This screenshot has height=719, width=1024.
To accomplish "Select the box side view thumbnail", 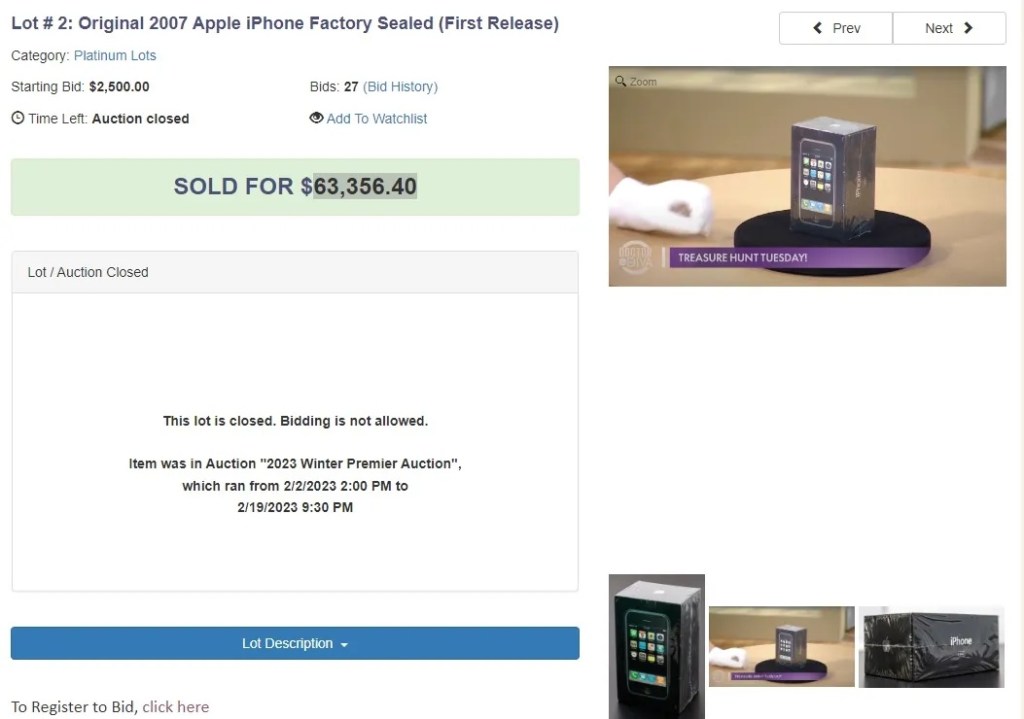I will (931, 646).
